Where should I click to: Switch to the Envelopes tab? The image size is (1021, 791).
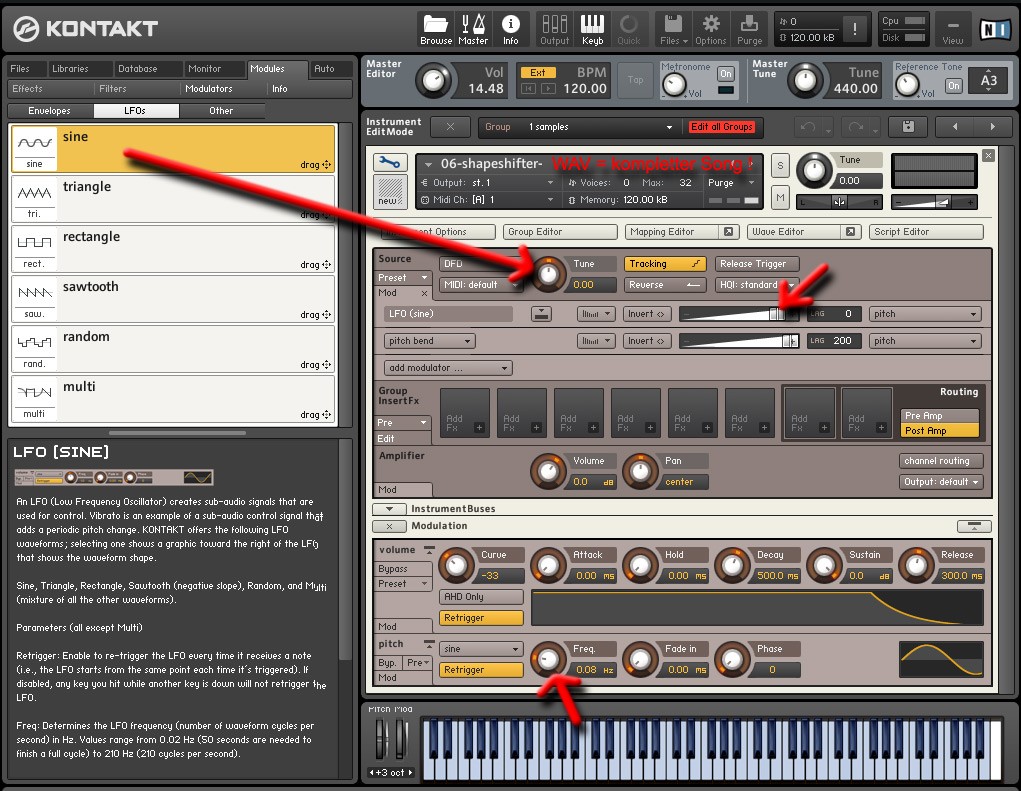49,111
